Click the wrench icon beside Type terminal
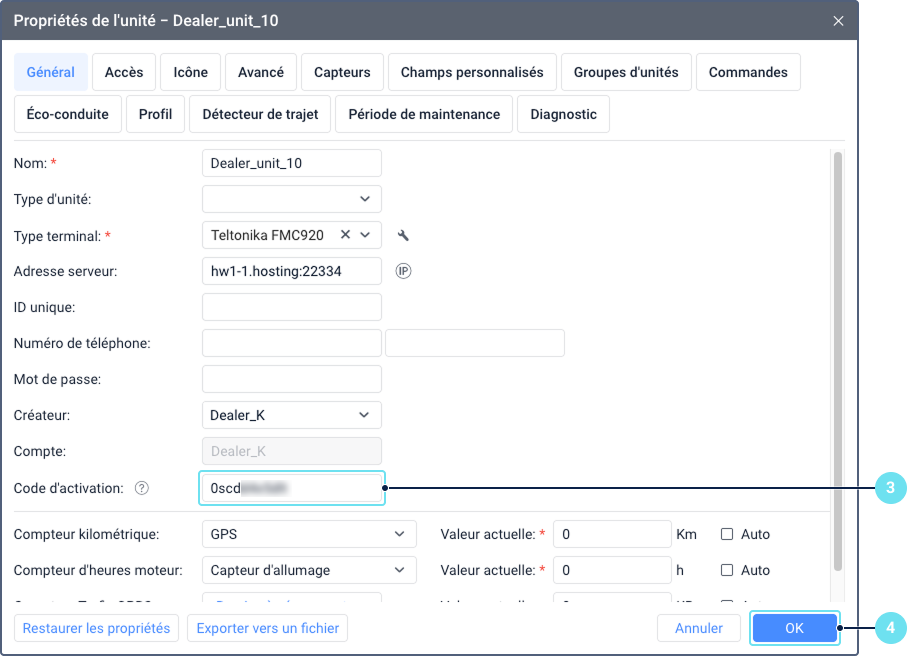The image size is (907, 656). (x=403, y=236)
